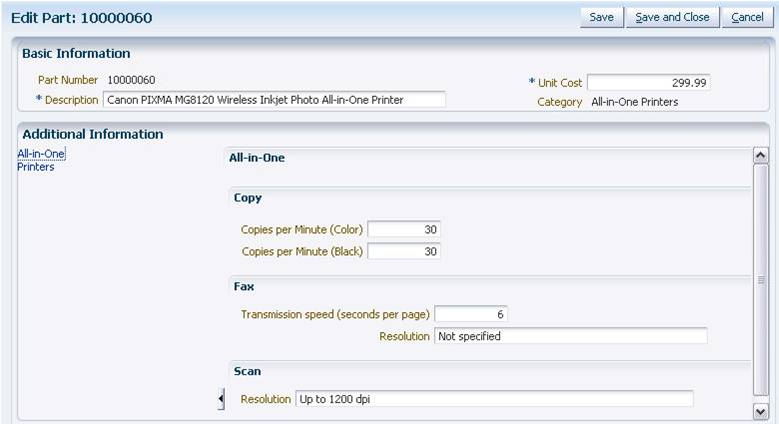Edit Fax Resolution field
This screenshot has height=424, width=779.
point(571,336)
